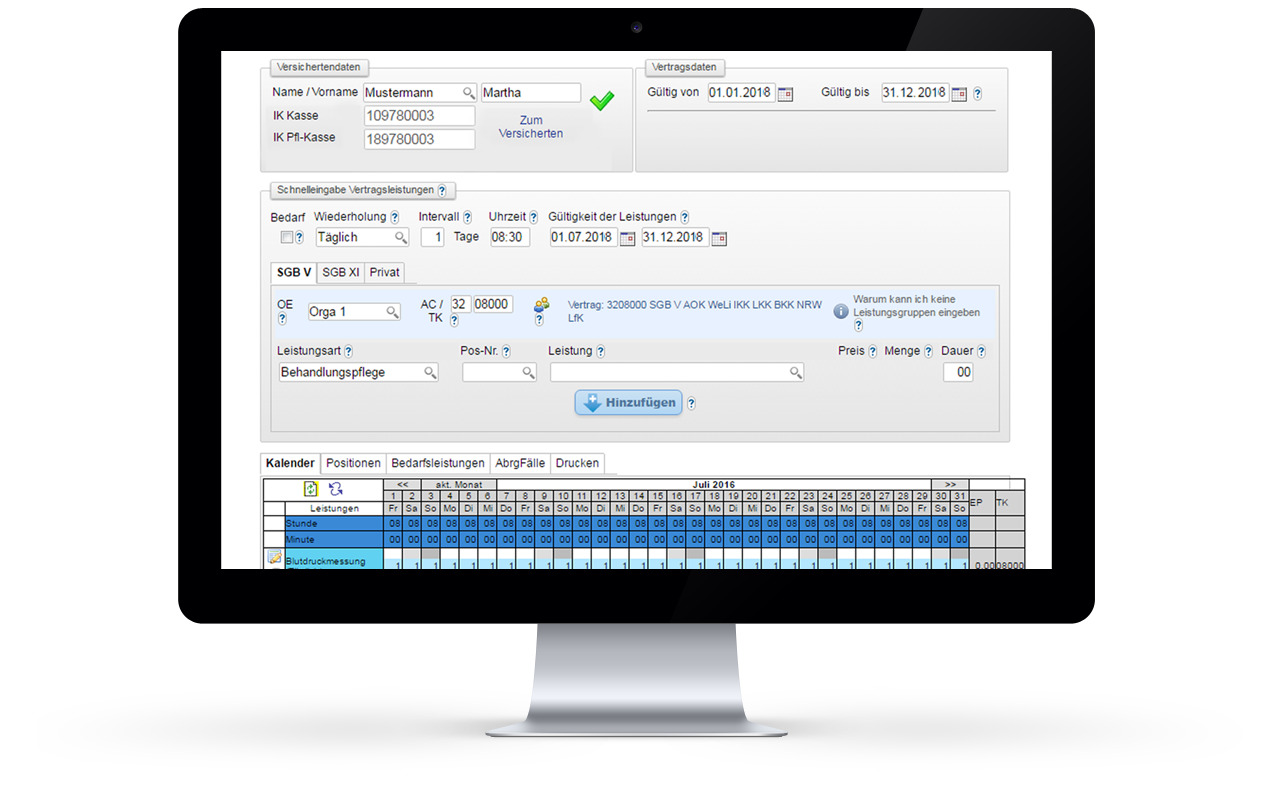Open the OE Orga 1 lookup field
The width and height of the screenshot is (1280, 800).
click(354, 312)
